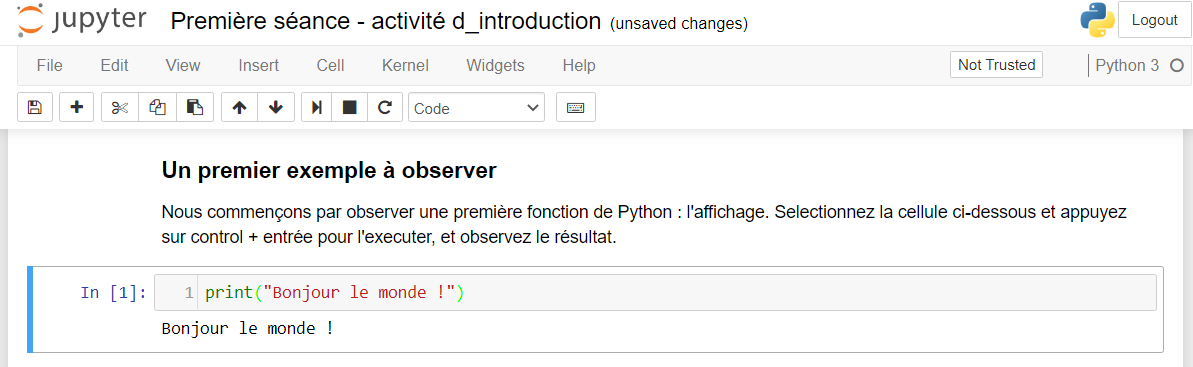Insert a cell below with the plus icon
This screenshot has width=1193, height=367.
coord(77,107)
